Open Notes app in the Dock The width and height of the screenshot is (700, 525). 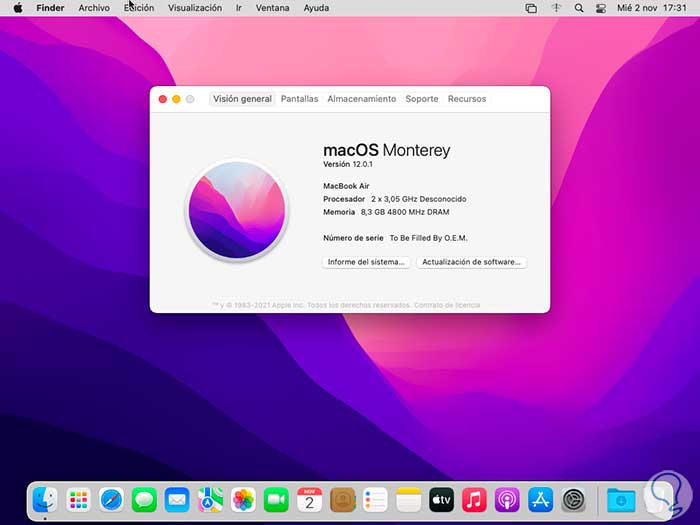tap(408, 500)
